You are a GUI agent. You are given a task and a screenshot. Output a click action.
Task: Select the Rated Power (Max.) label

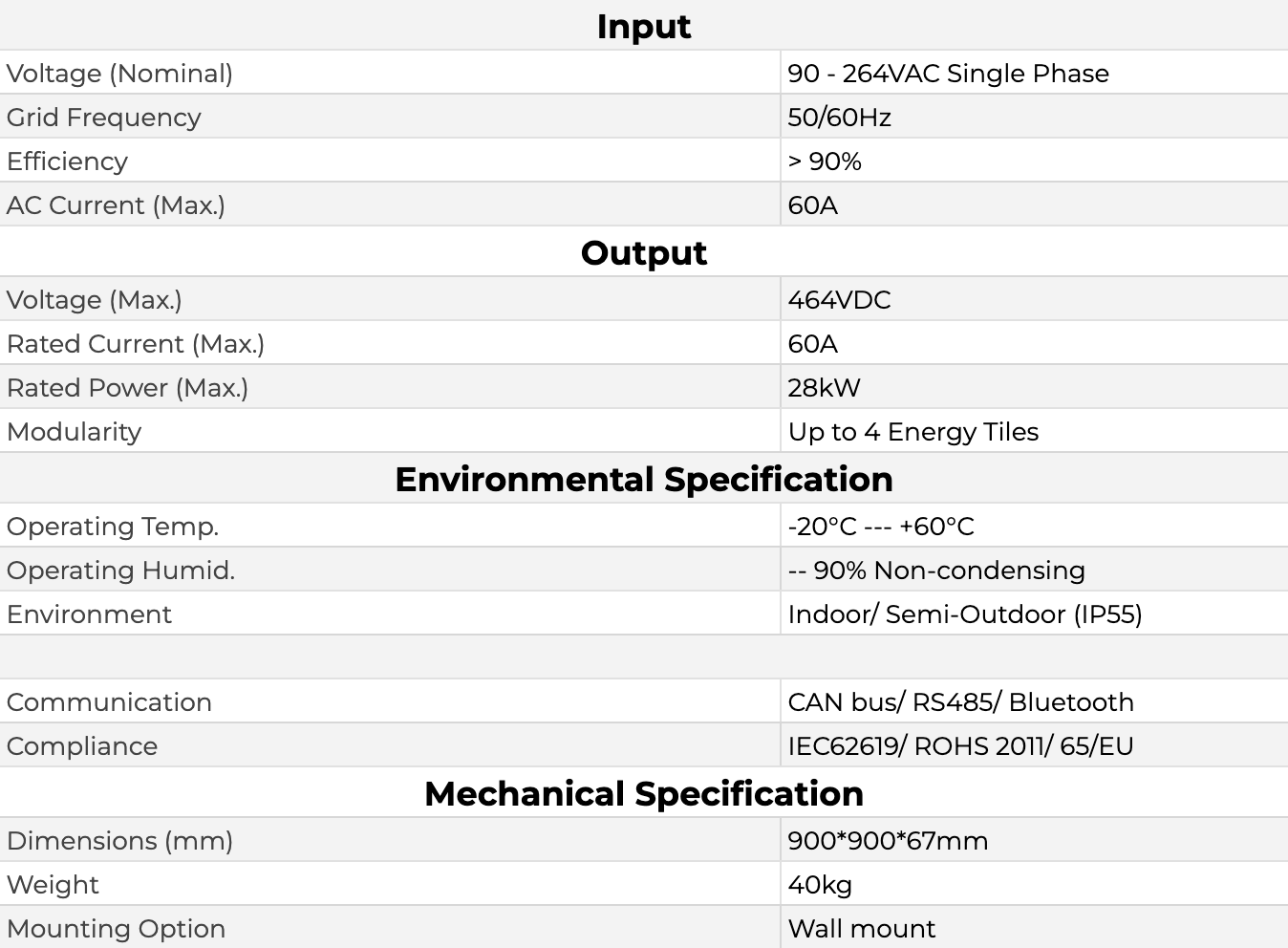127,388
